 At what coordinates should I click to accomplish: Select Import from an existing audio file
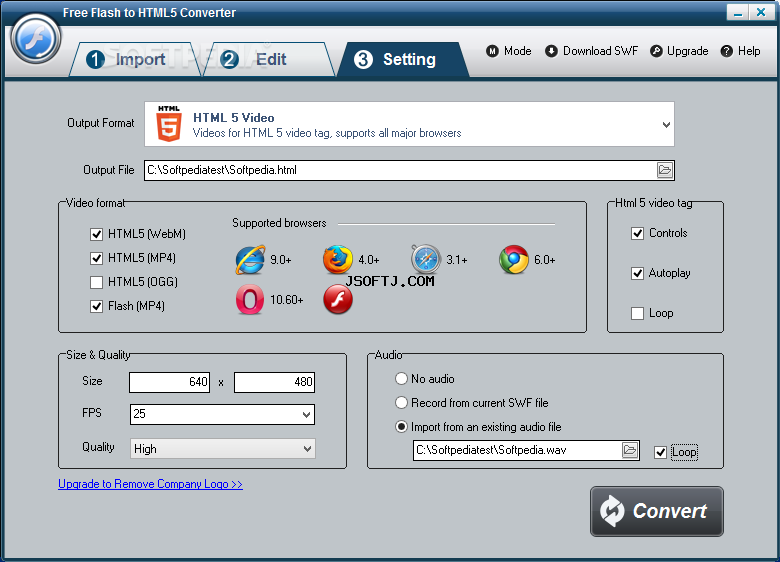[x=401, y=427]
